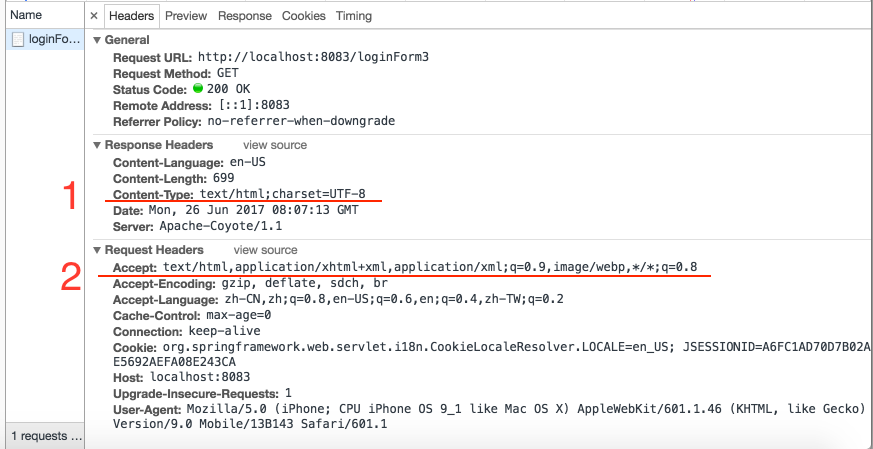Open the Timing tab
Viewport: 873px width, 449px height.
354,16
